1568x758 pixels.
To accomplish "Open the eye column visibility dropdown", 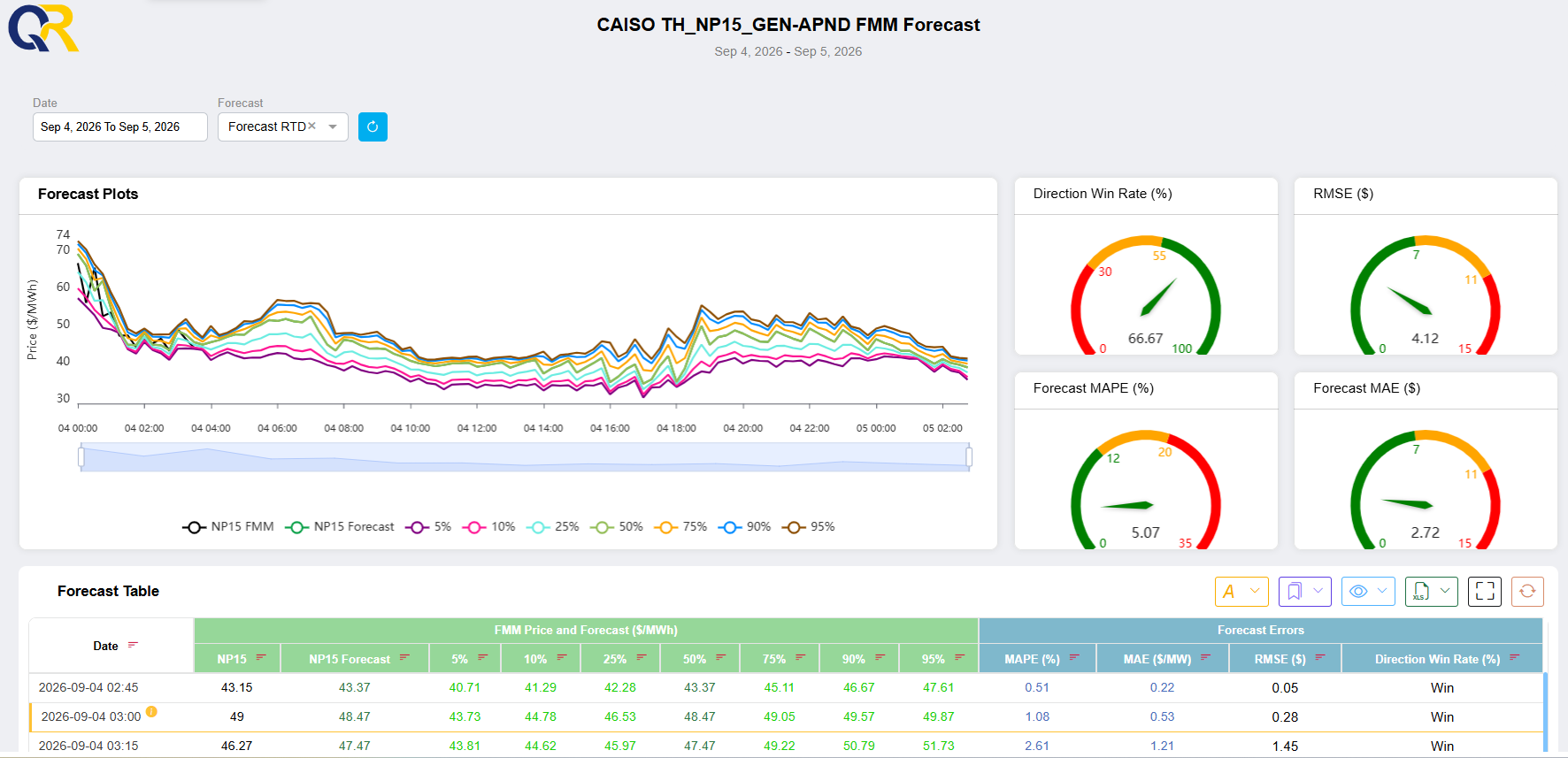I will [x=1368, y=592].
